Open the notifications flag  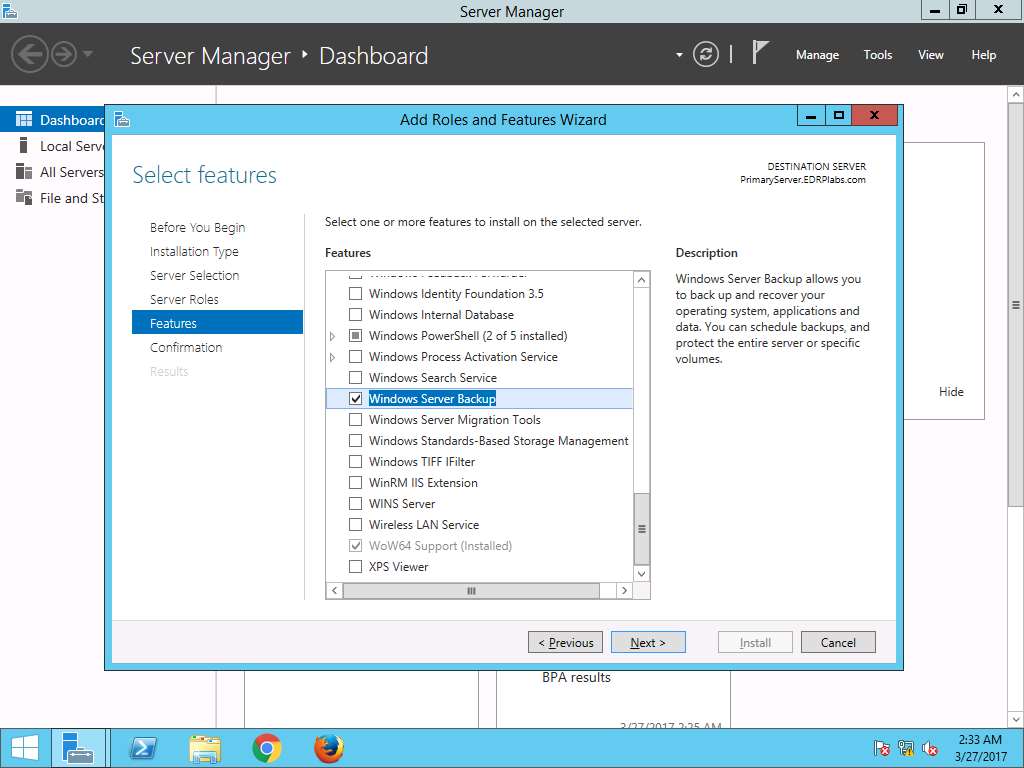click(x=760, y=52)
